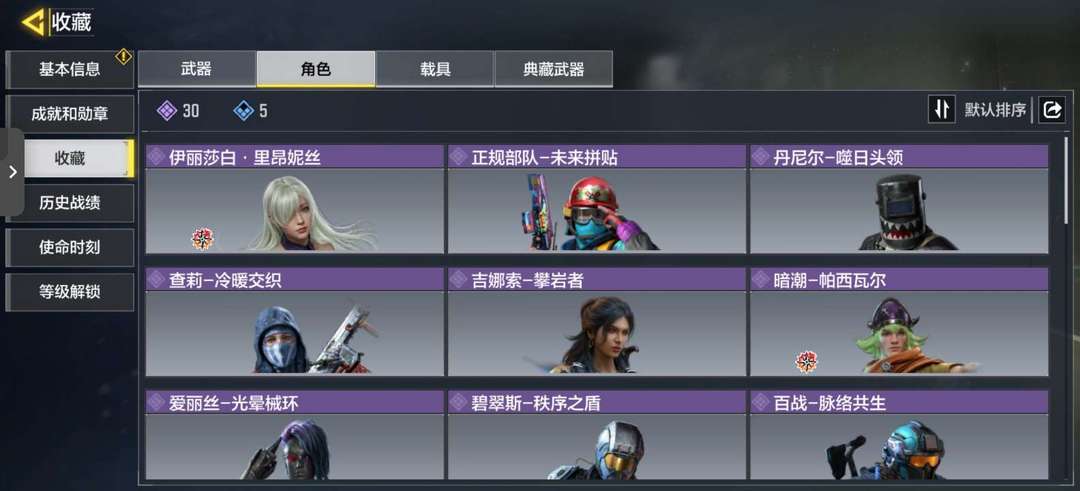Expand the left side panel chevron
This screenshot has width=1080, height=491.
tap(12, 172)
